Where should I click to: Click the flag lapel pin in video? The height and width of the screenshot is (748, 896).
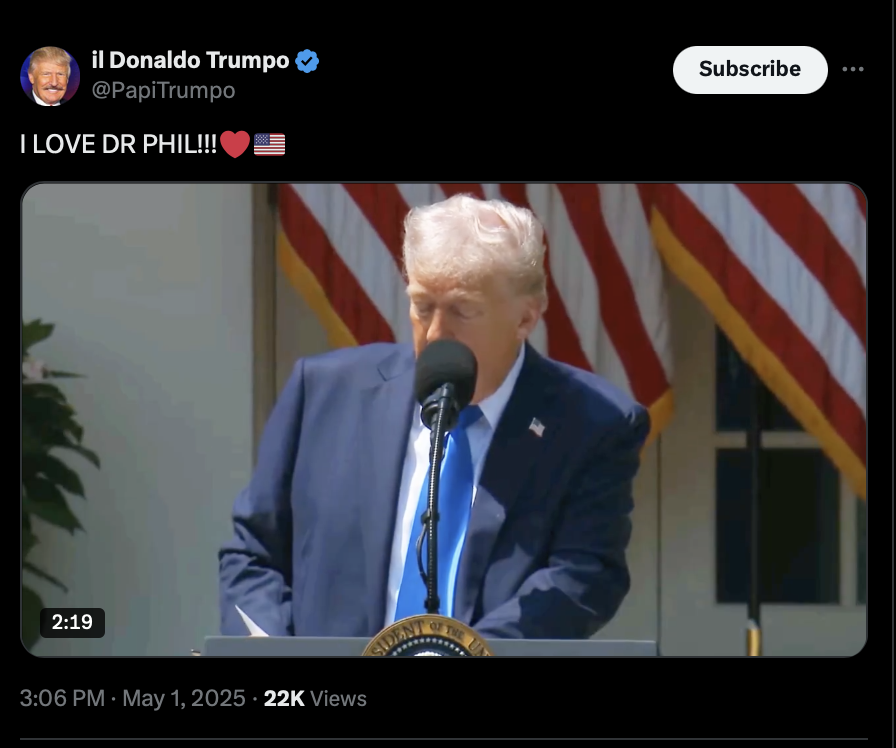[x=536, y=427]
